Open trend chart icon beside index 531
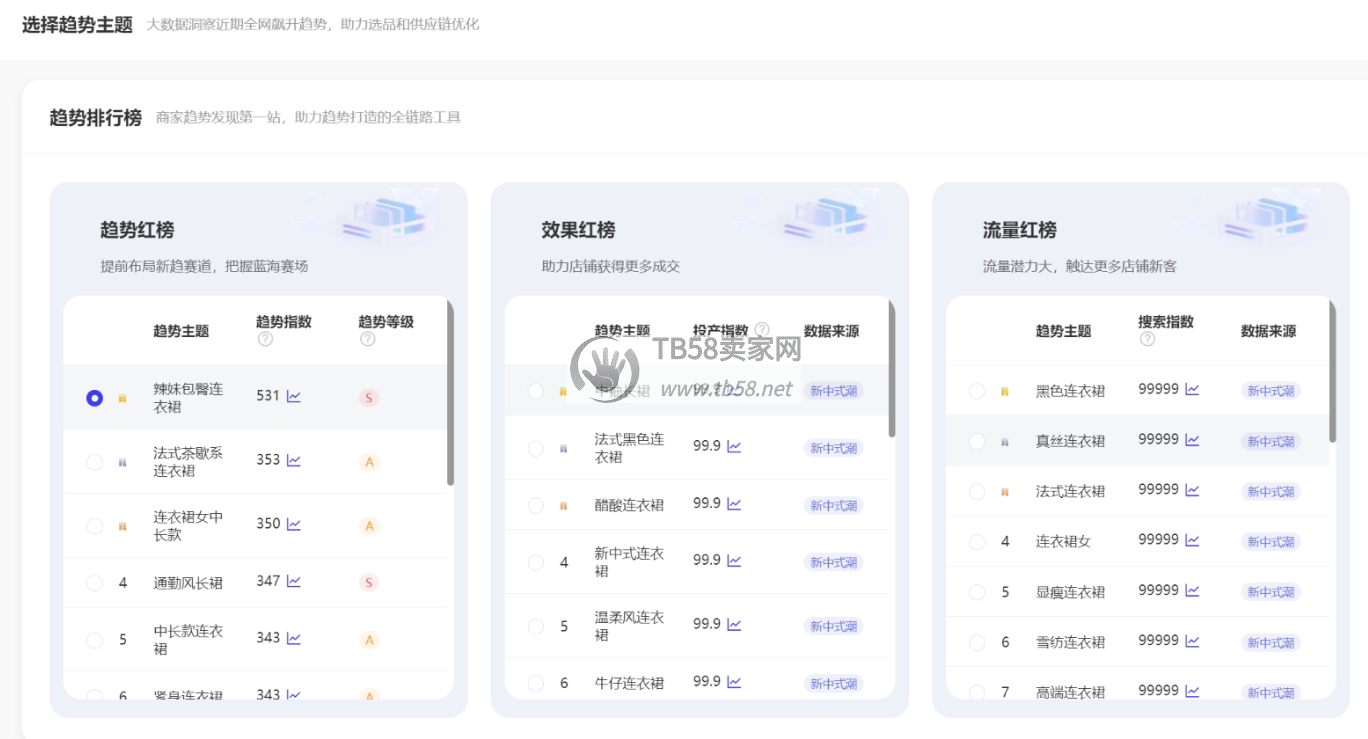Image resolution: width=1368 pixels, height=739 pixels. pyautogui.click(x=294, y=396)
